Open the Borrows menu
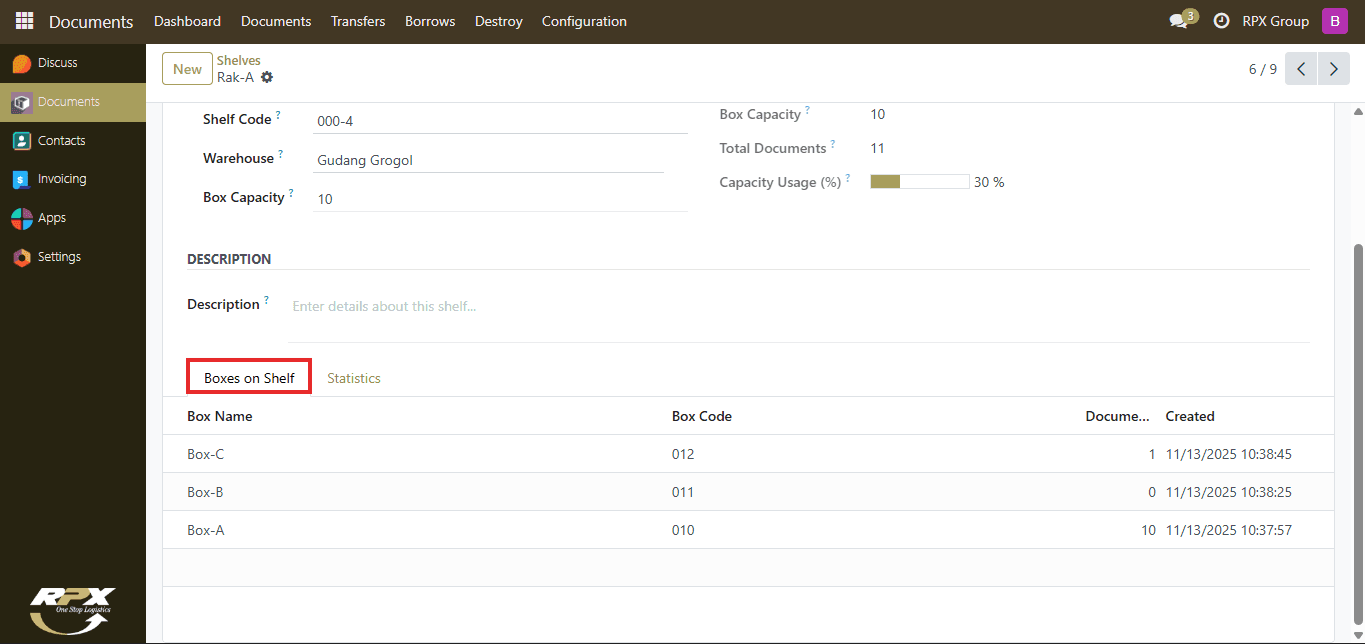 (430, 21)
